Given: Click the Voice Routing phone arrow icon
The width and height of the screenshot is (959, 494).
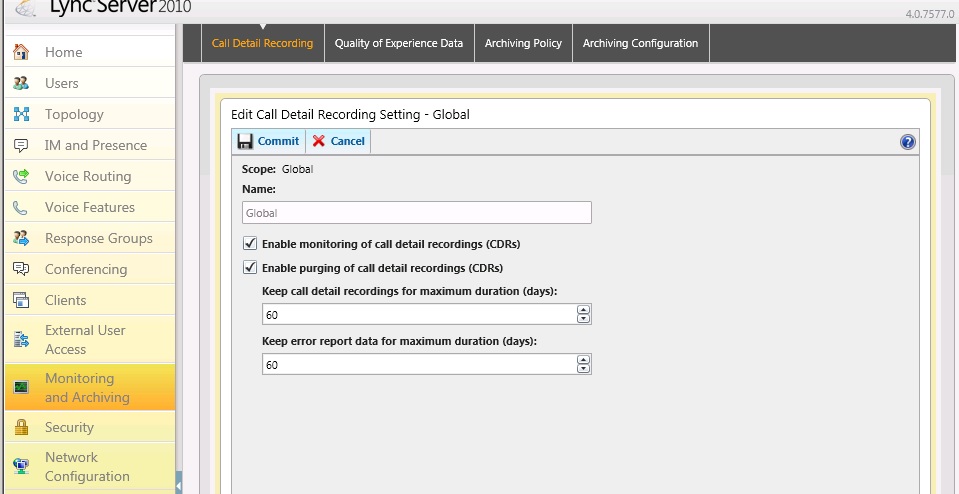Looking at the screenshot, I should coord(21,176).
